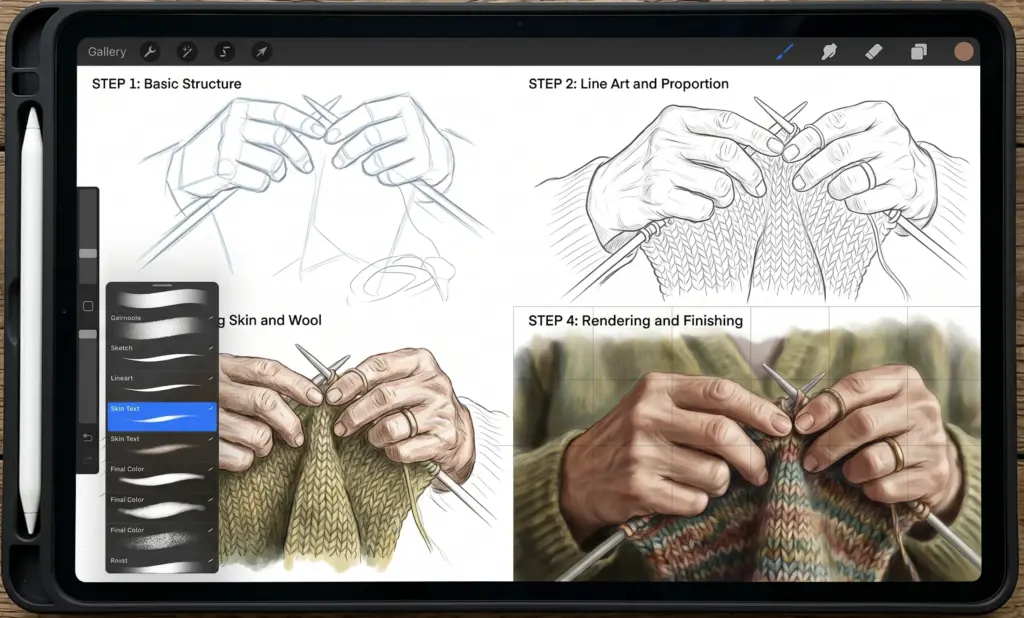Select the Smudge tool
The width and height of the screenshot is (1024, 618).
tap(829, 51)
